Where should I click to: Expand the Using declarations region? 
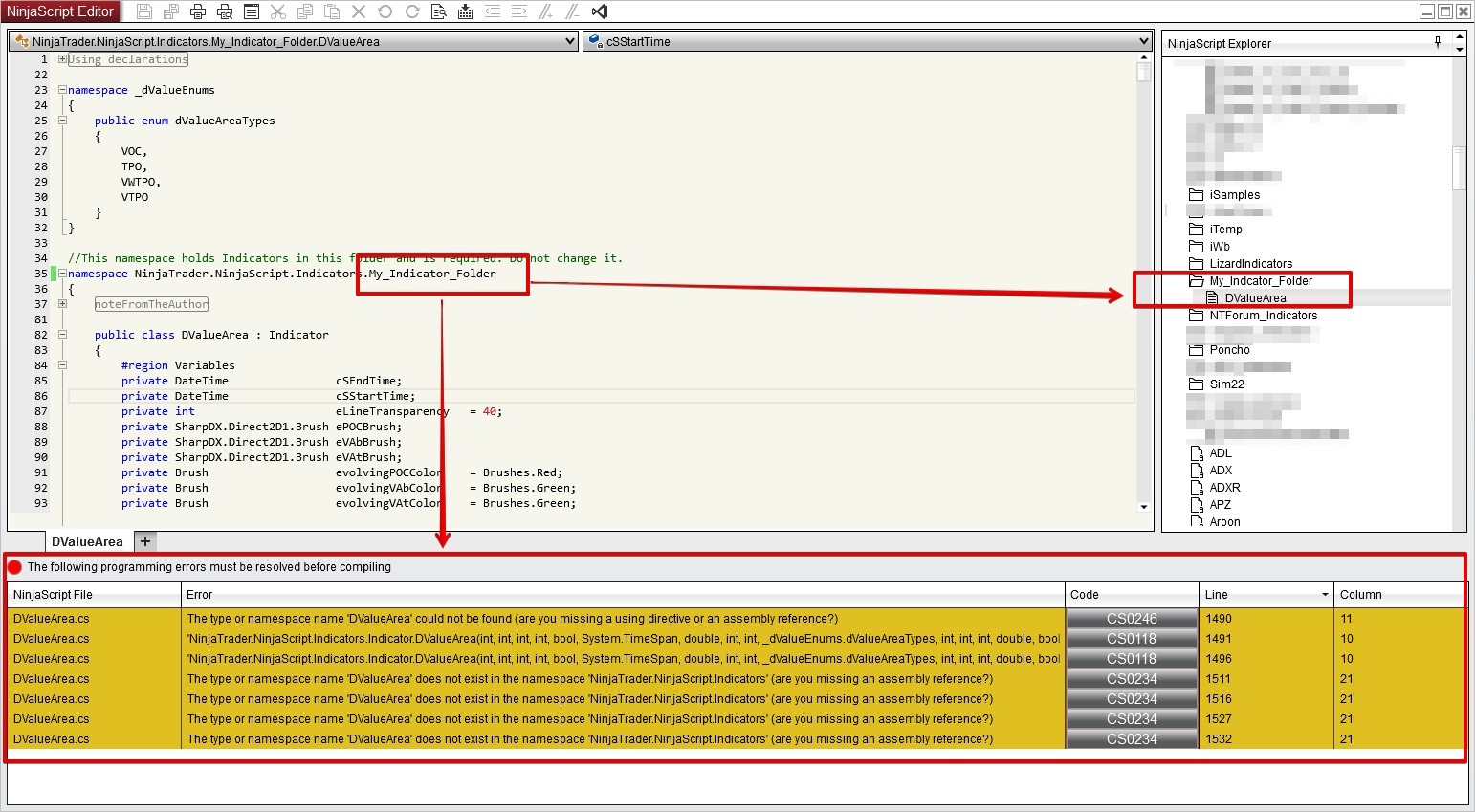(62, 59)
